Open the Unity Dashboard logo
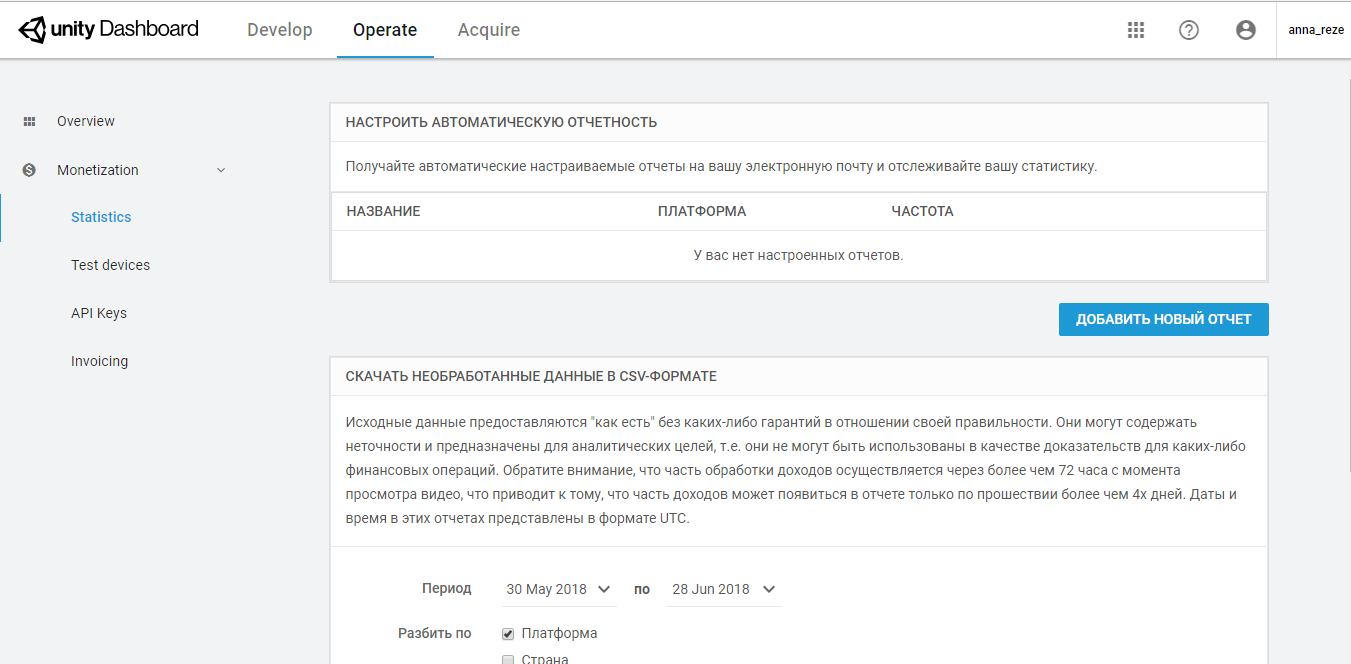Screen dimensions: 1351x664 (107, 29)
